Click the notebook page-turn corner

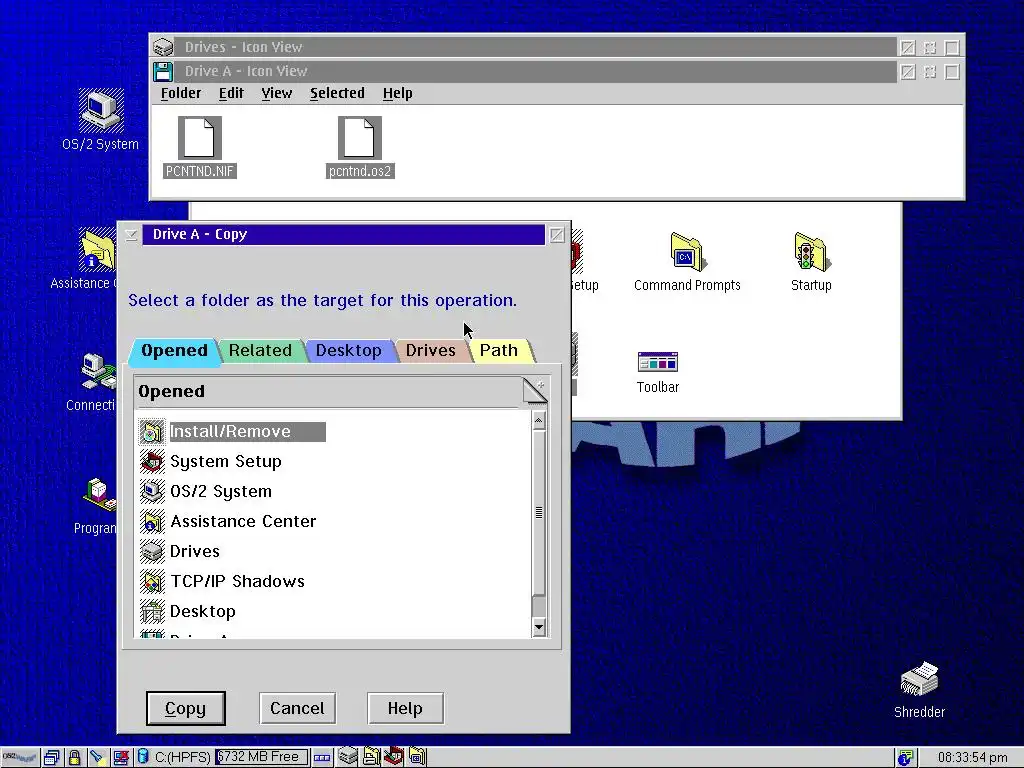point(535,390)
